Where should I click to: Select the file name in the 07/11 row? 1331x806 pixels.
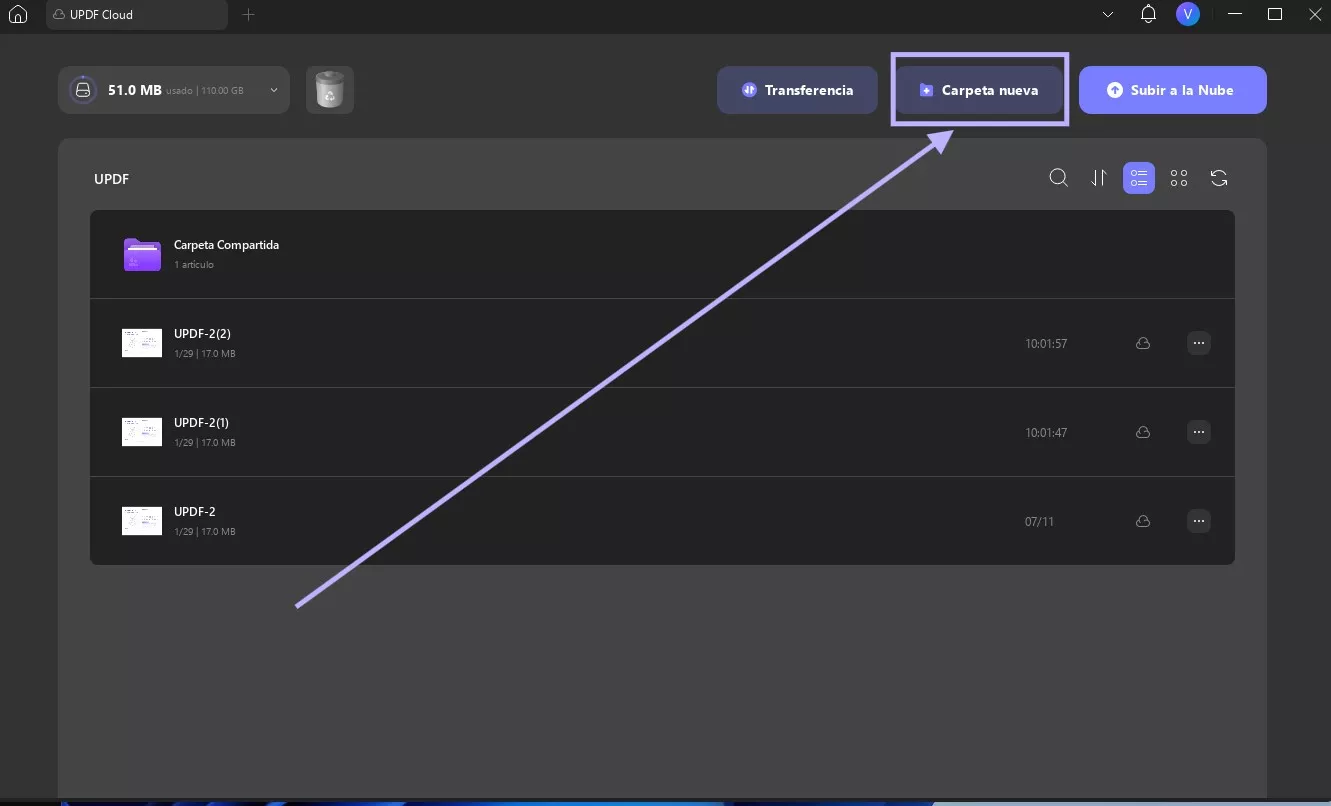tap(195, 512)
